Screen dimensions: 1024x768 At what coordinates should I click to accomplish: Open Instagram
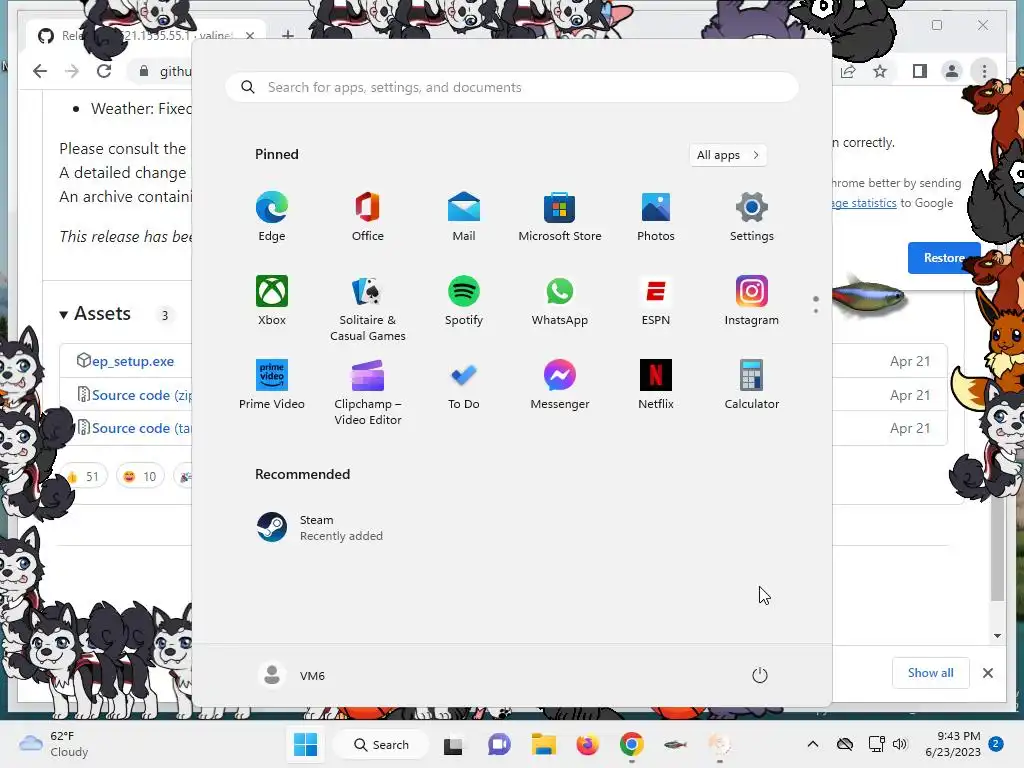click(752, 300)
